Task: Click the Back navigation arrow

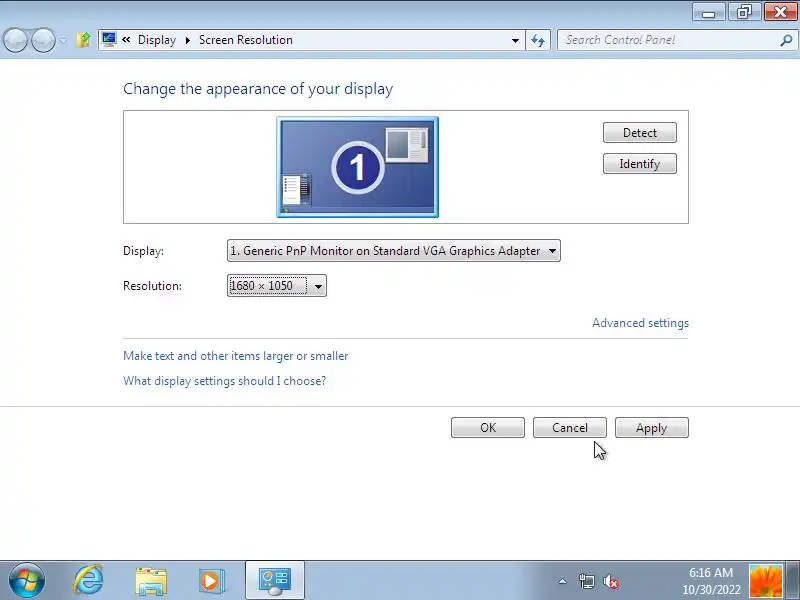Action: coord(16,40)
